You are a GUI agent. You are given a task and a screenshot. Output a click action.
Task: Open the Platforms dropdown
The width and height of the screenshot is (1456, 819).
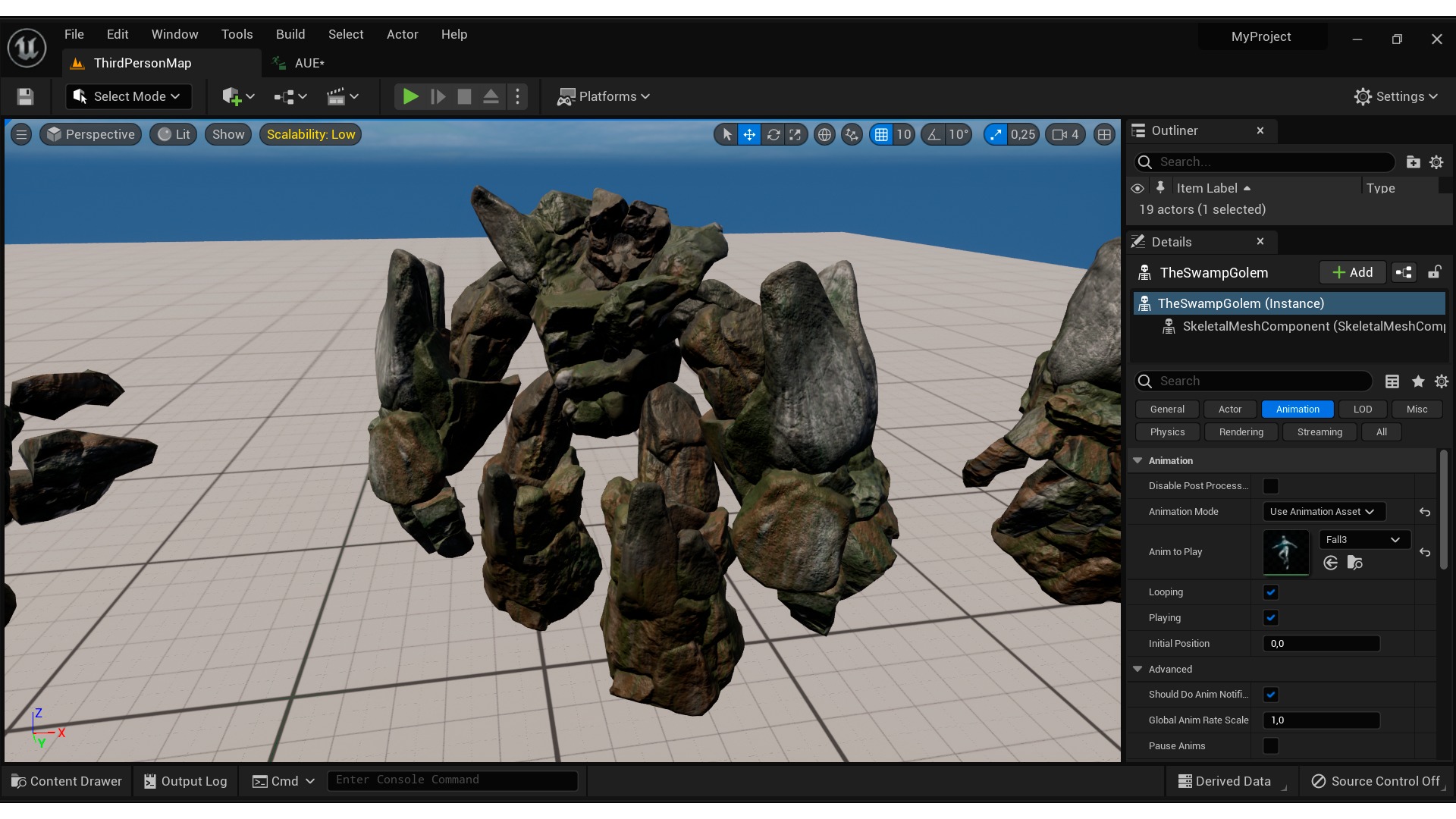[604, 96]
